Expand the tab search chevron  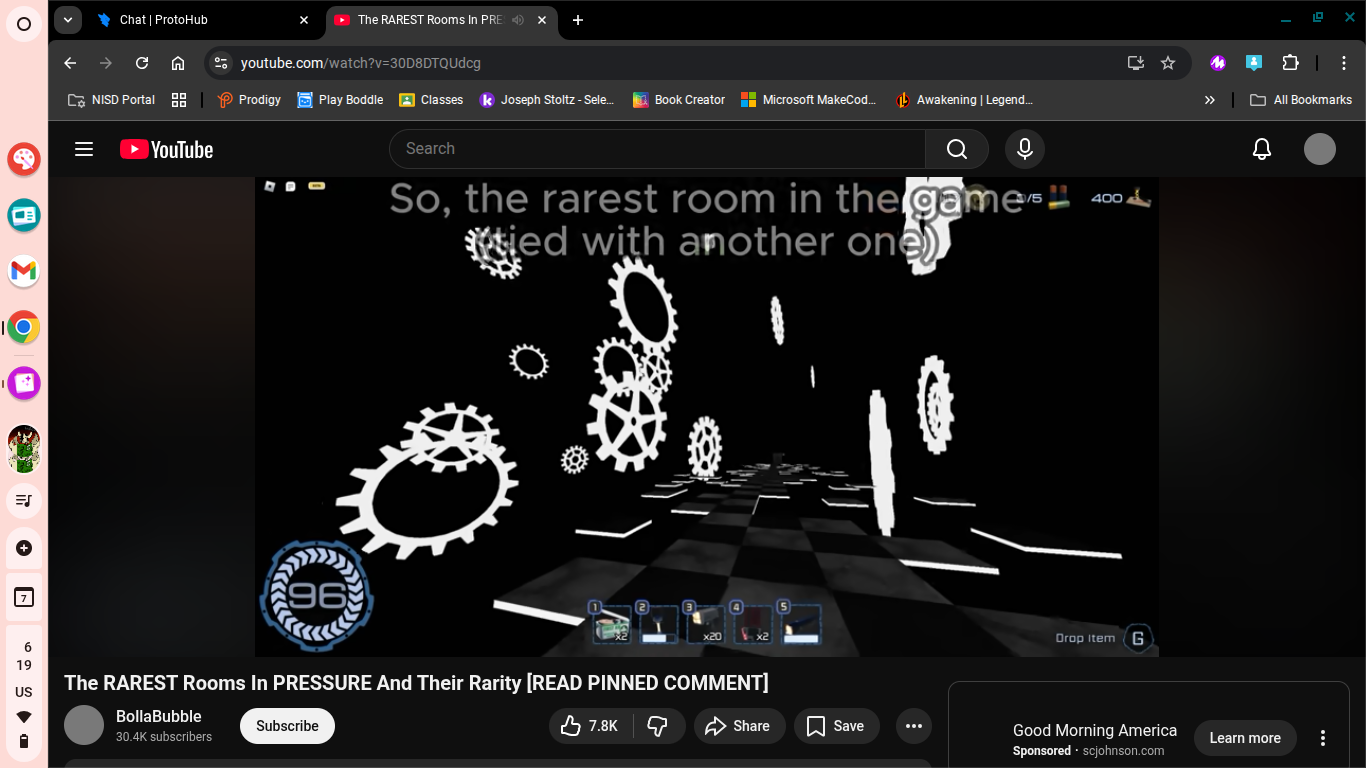67,20
